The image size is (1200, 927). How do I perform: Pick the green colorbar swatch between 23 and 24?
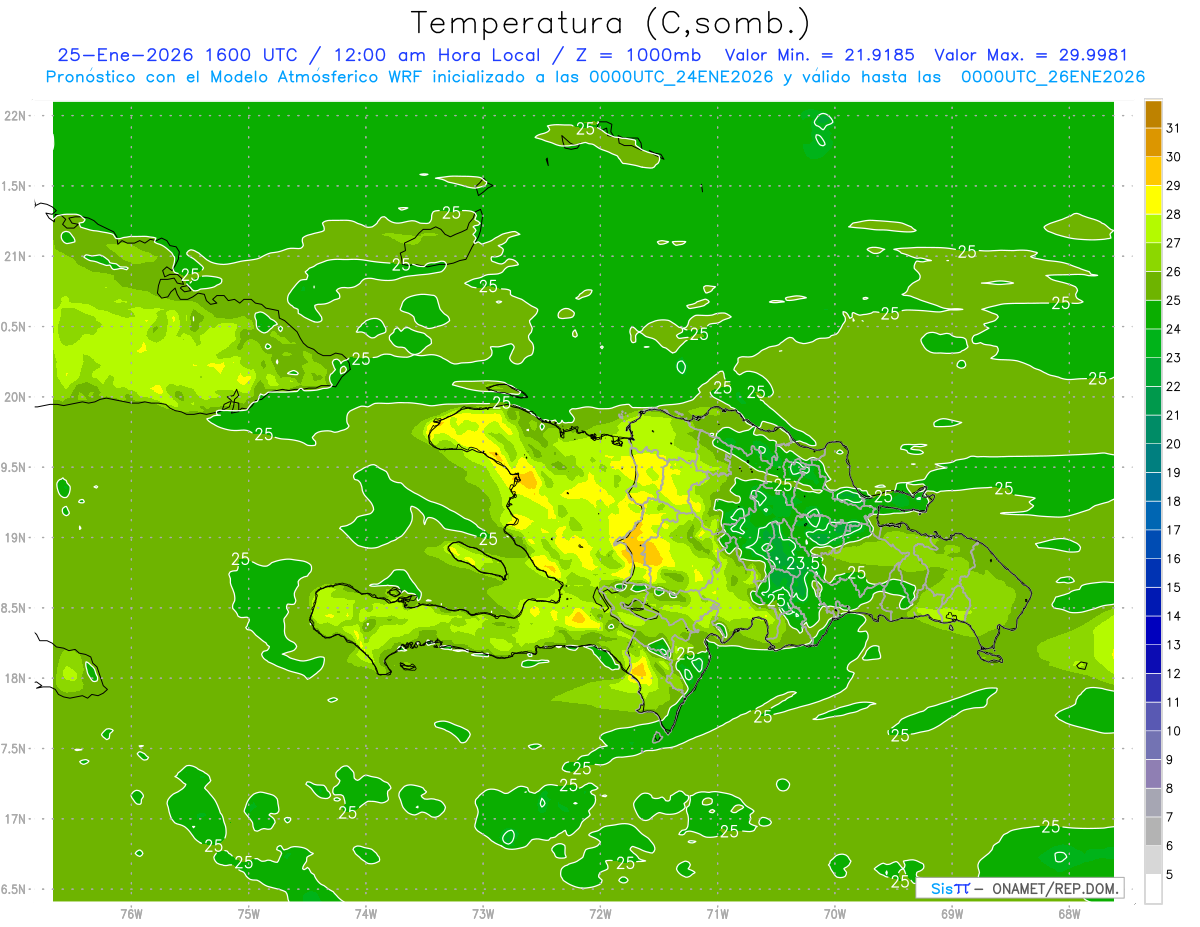[x=1153, y=343]
